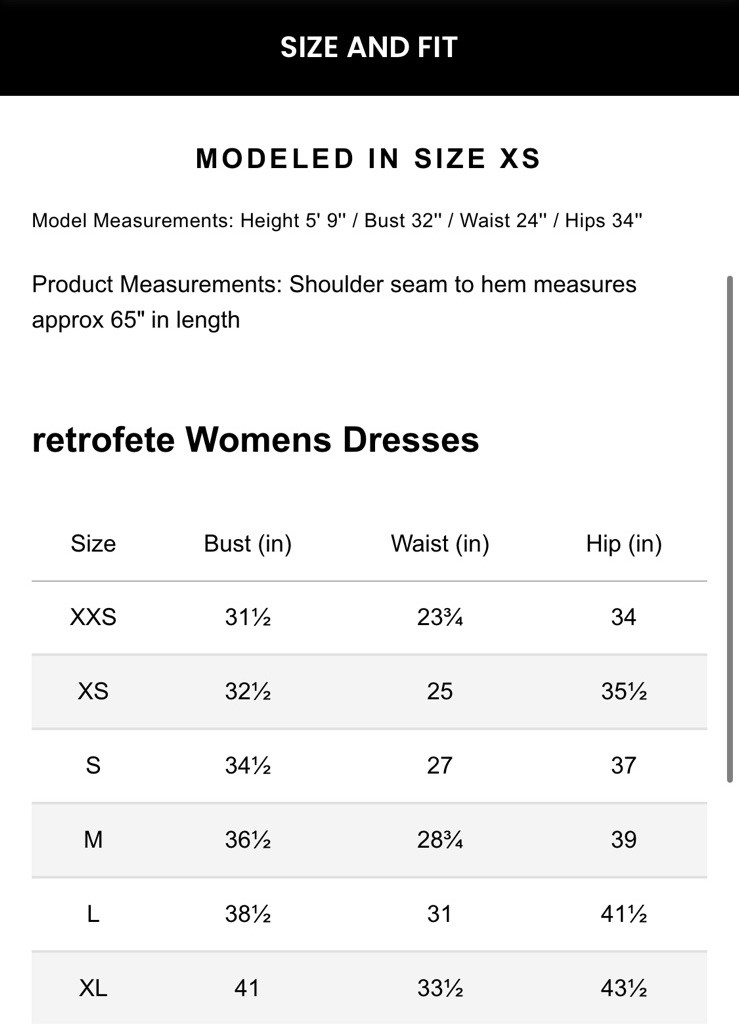Click the 27 waist value for S

coord(440,765)
